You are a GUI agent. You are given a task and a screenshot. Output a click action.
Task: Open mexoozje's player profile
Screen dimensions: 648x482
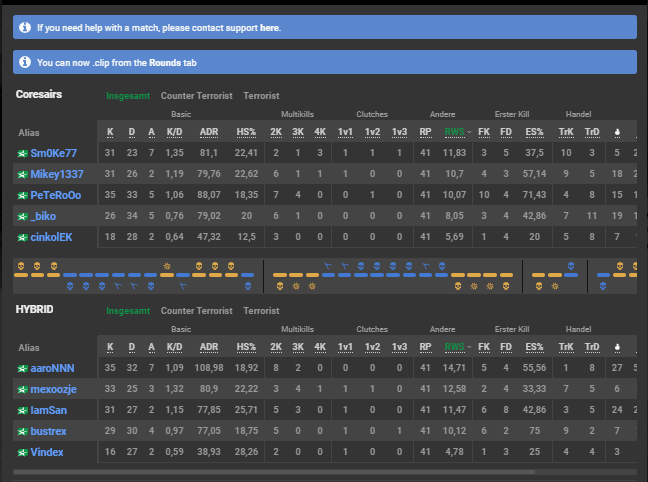coord(53,389)
